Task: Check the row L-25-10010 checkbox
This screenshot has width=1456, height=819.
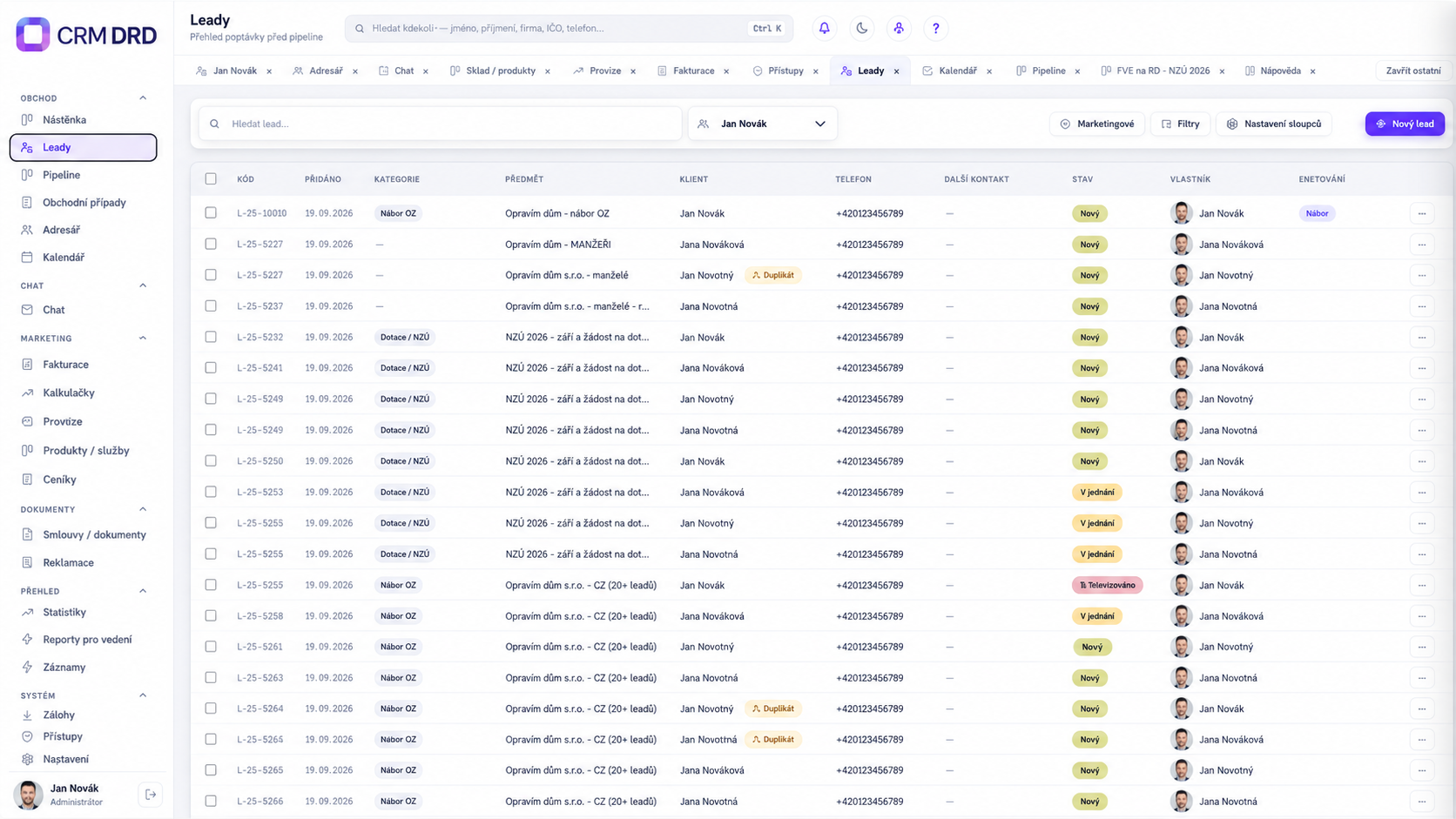Action: pyautogui.click(x=211, y=212)
